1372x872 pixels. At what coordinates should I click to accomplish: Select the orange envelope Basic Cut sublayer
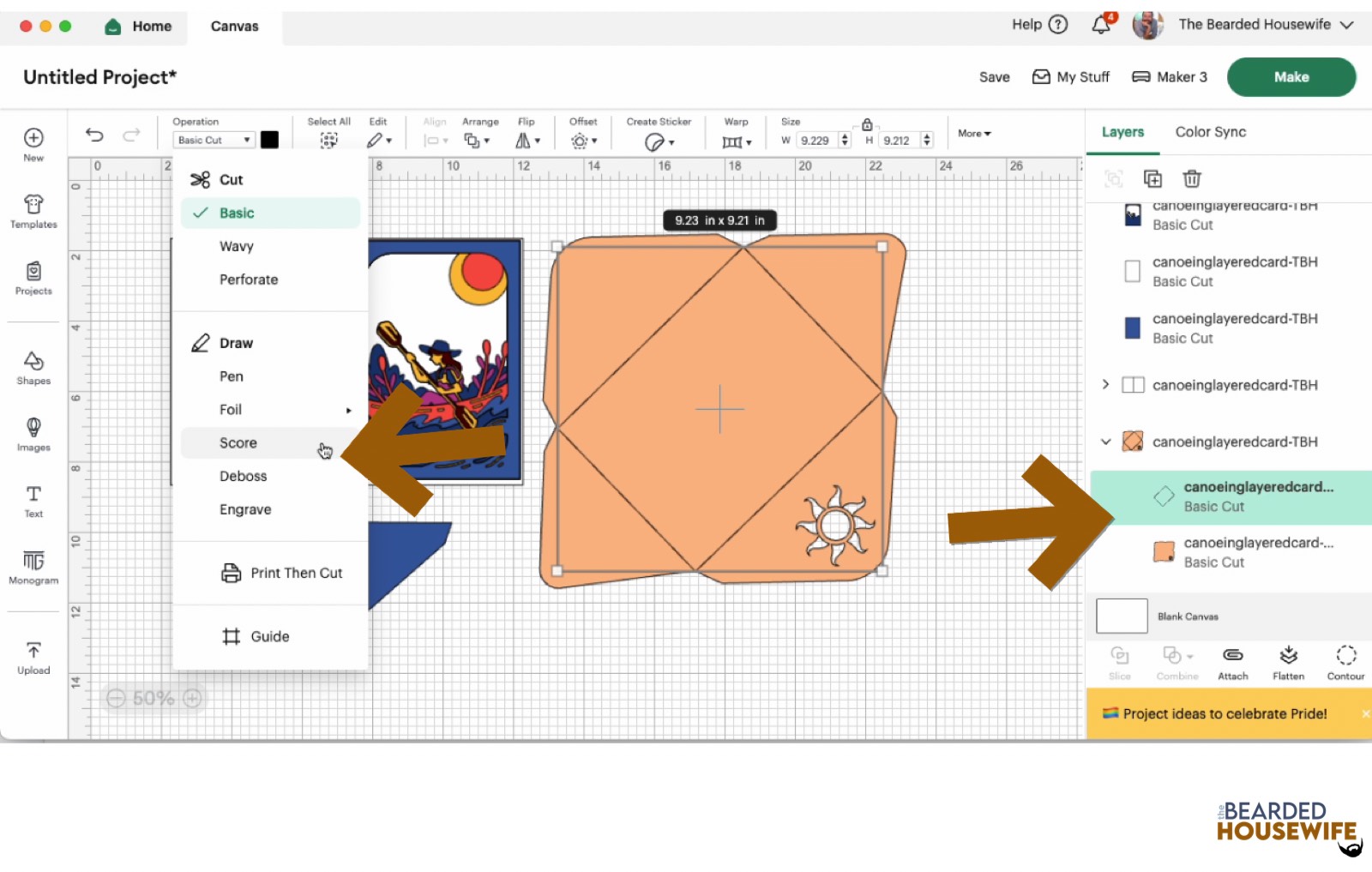click(1231, 553)
